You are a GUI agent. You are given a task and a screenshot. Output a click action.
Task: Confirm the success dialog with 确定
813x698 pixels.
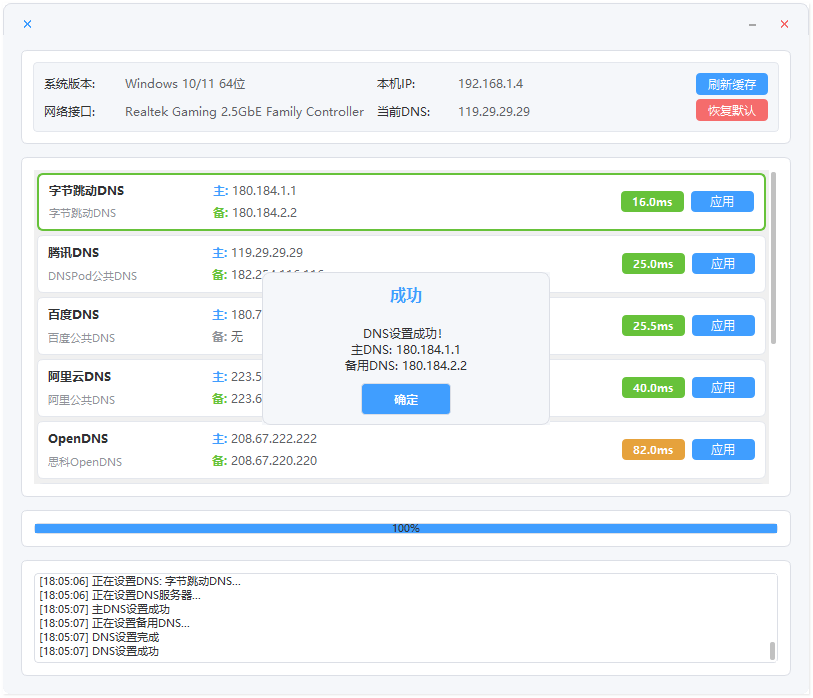pos(406,399)
